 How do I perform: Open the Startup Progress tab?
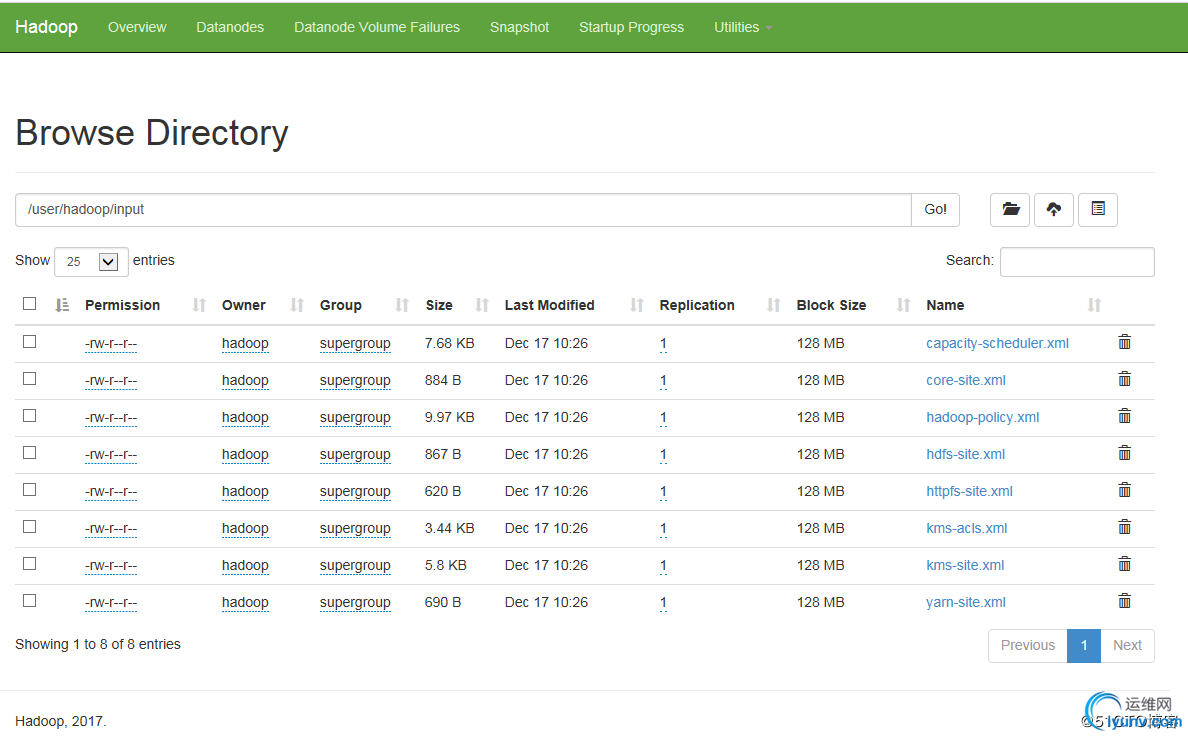tap(631, 27)
